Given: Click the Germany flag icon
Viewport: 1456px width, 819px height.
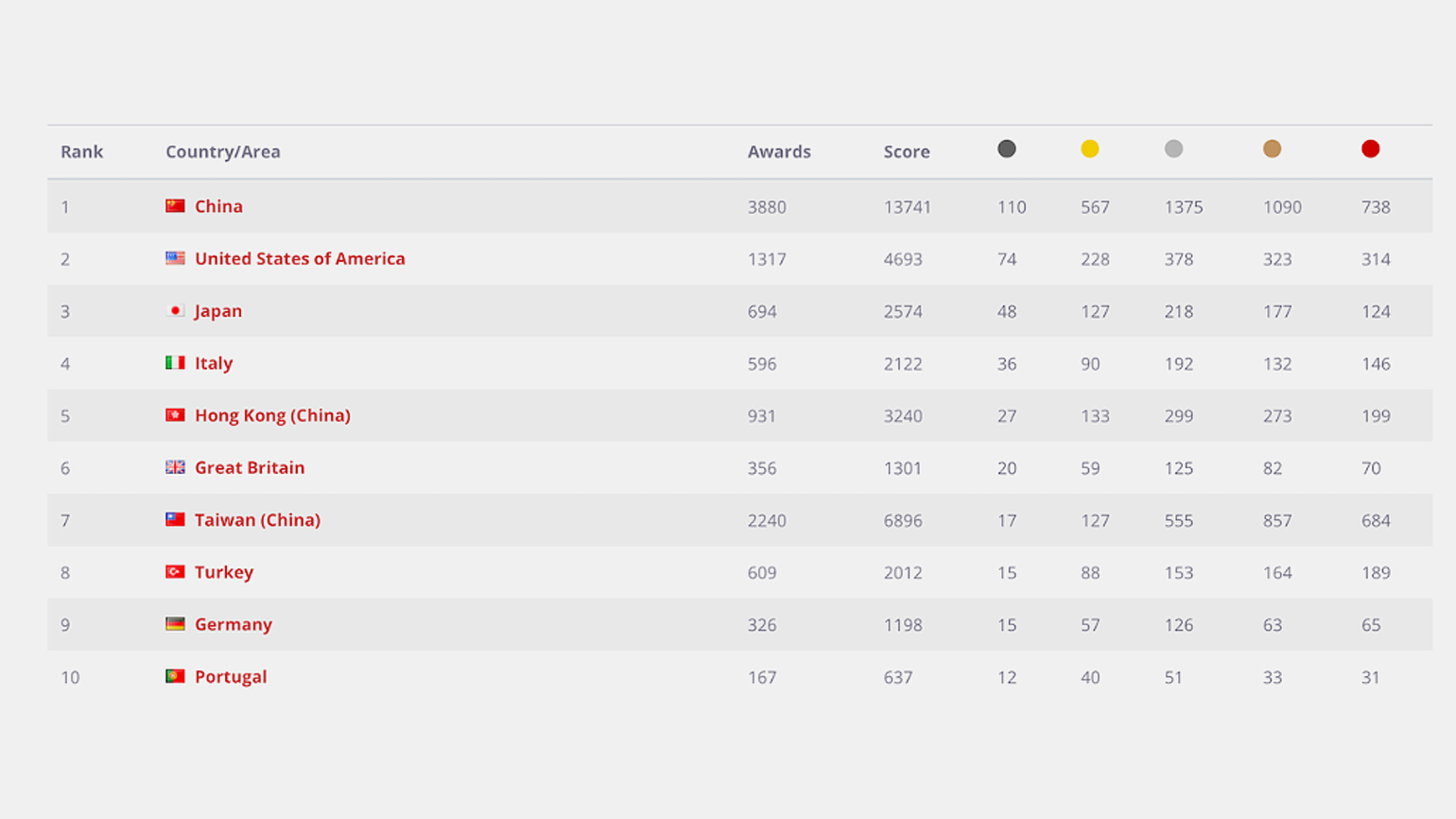Looking at the screenshot, I should [x=175, y=624].
